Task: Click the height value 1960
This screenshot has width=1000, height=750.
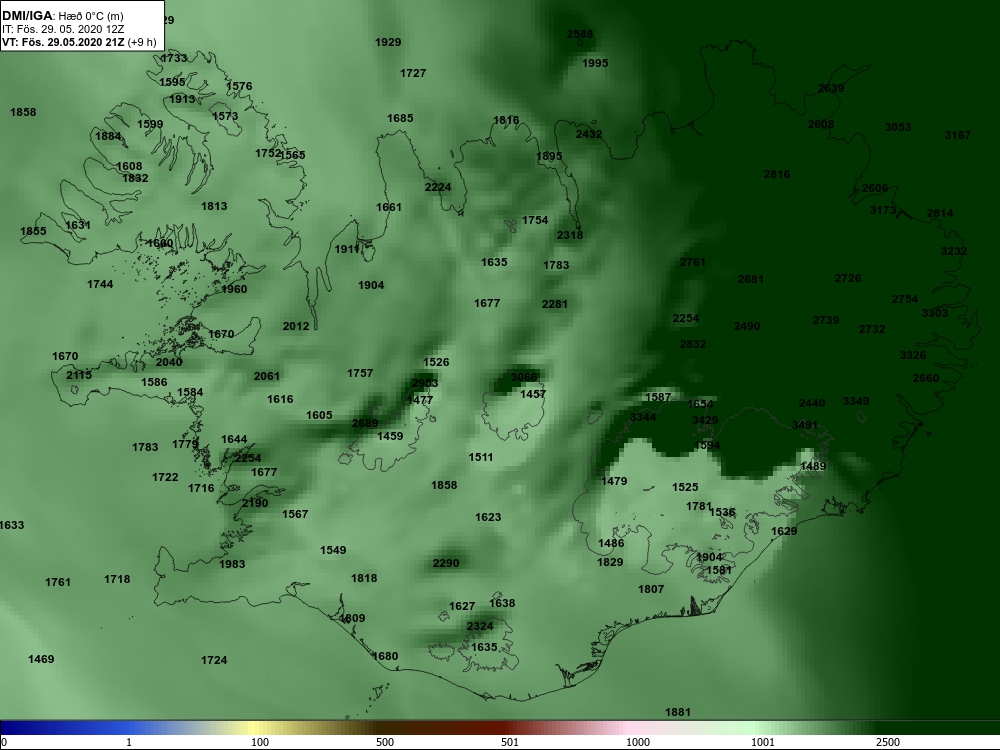Action: click(x=234, y=289)
